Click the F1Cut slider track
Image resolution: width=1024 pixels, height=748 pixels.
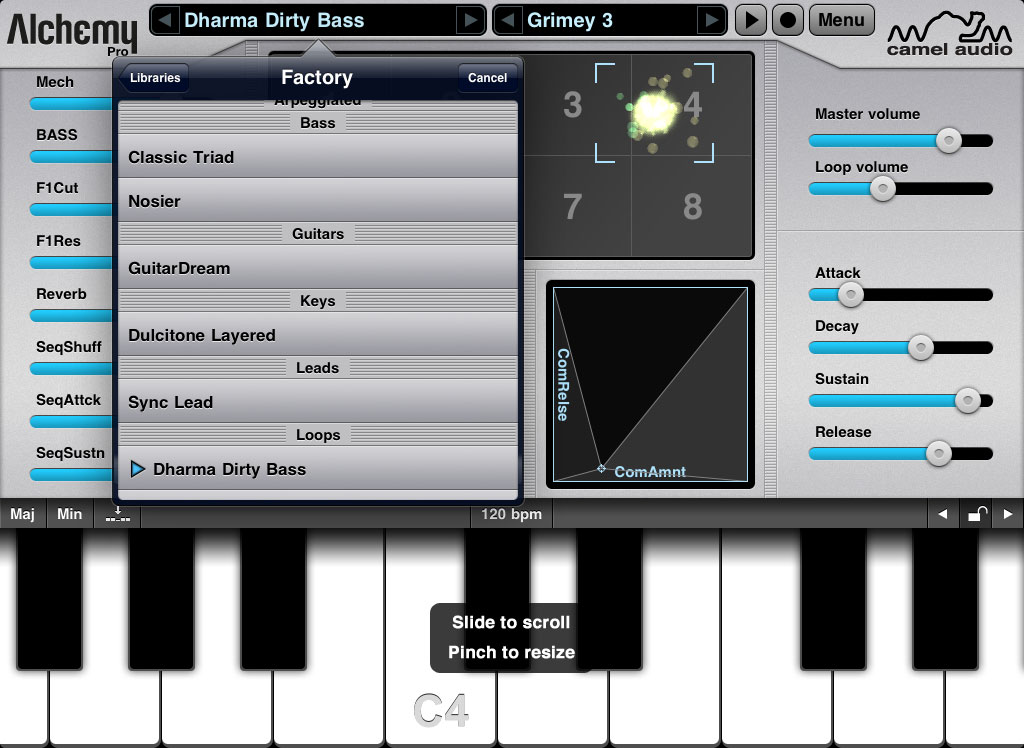(72, 209)
